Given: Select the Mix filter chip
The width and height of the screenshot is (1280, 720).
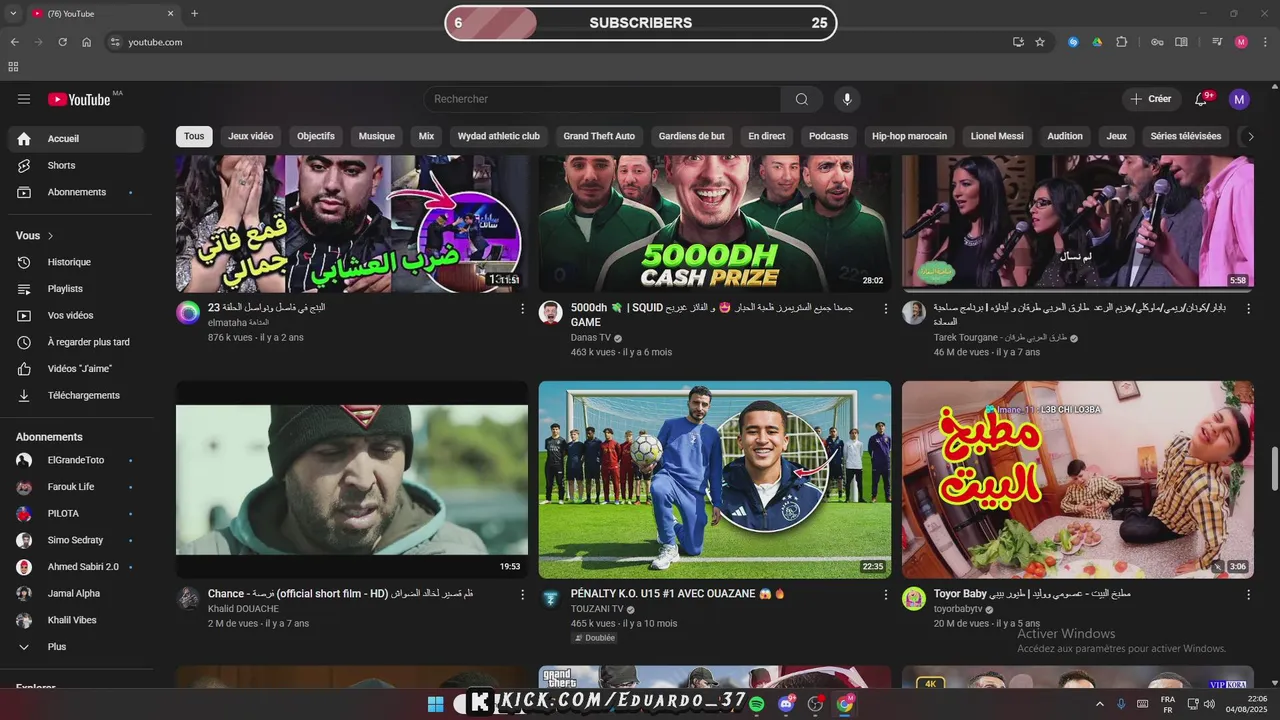Looking at the screenshot, I should point(426,136).
